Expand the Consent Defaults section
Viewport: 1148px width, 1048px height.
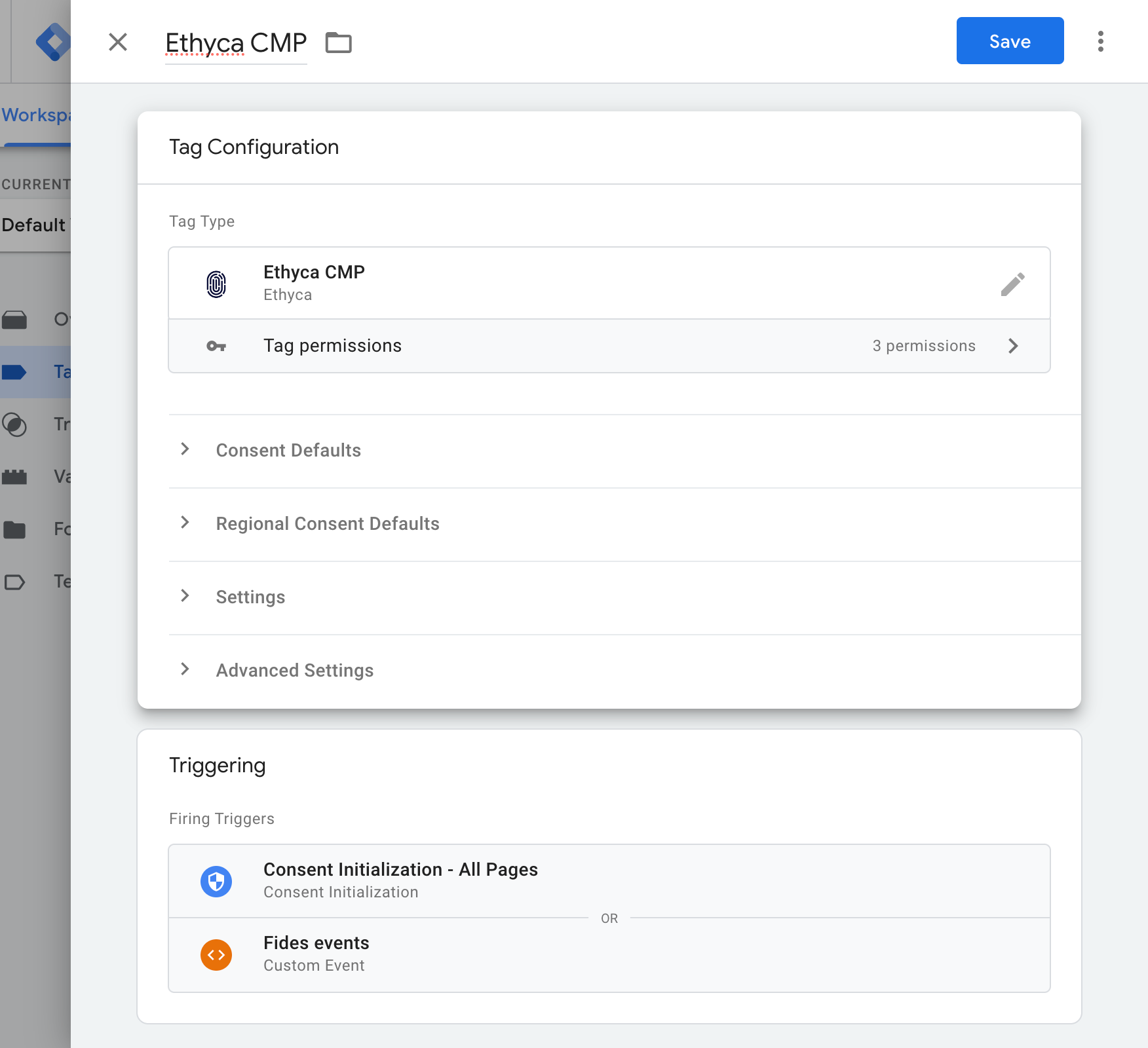185,449
